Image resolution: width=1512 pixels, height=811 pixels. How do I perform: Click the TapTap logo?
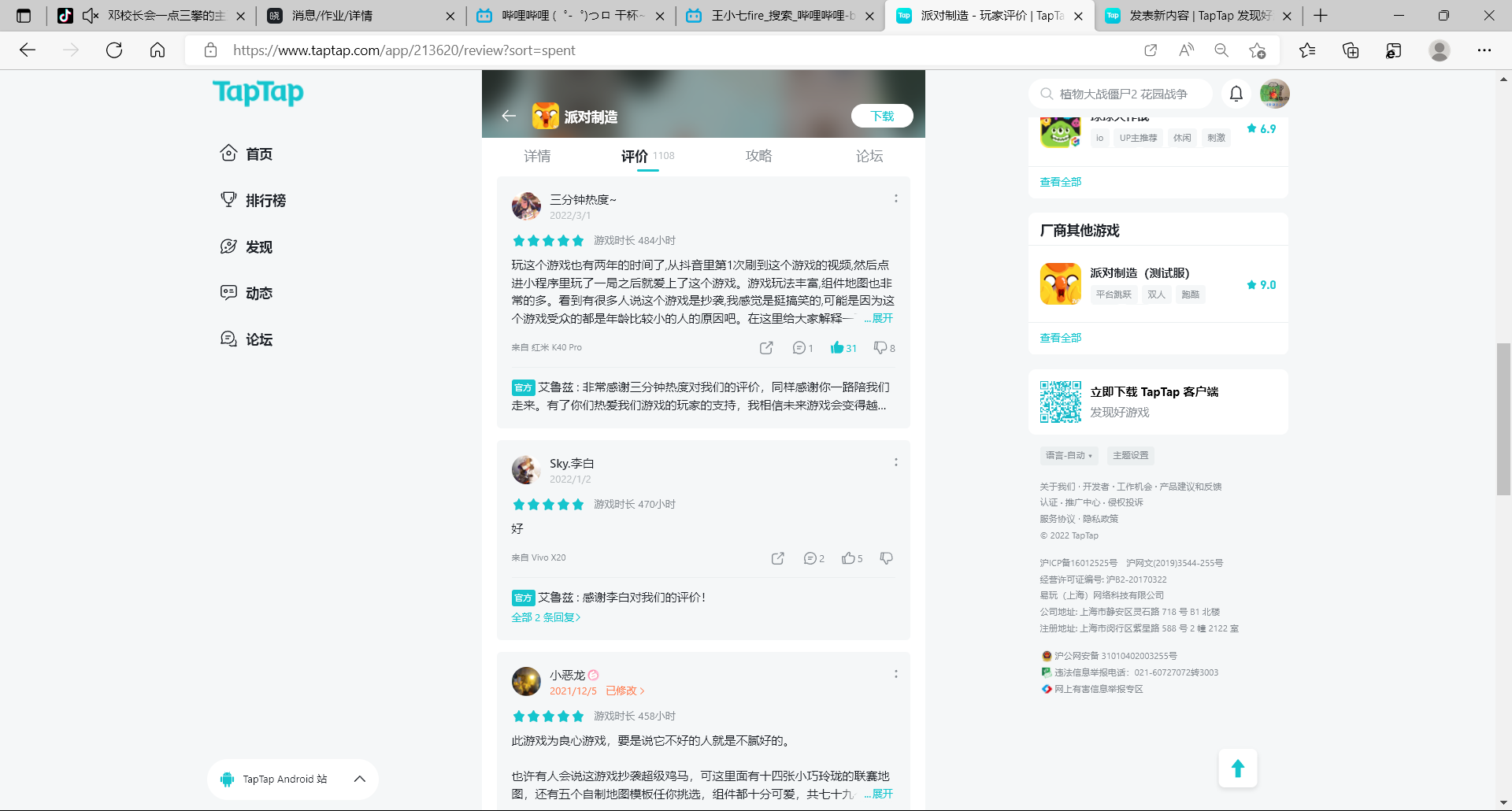coord(258,92)
